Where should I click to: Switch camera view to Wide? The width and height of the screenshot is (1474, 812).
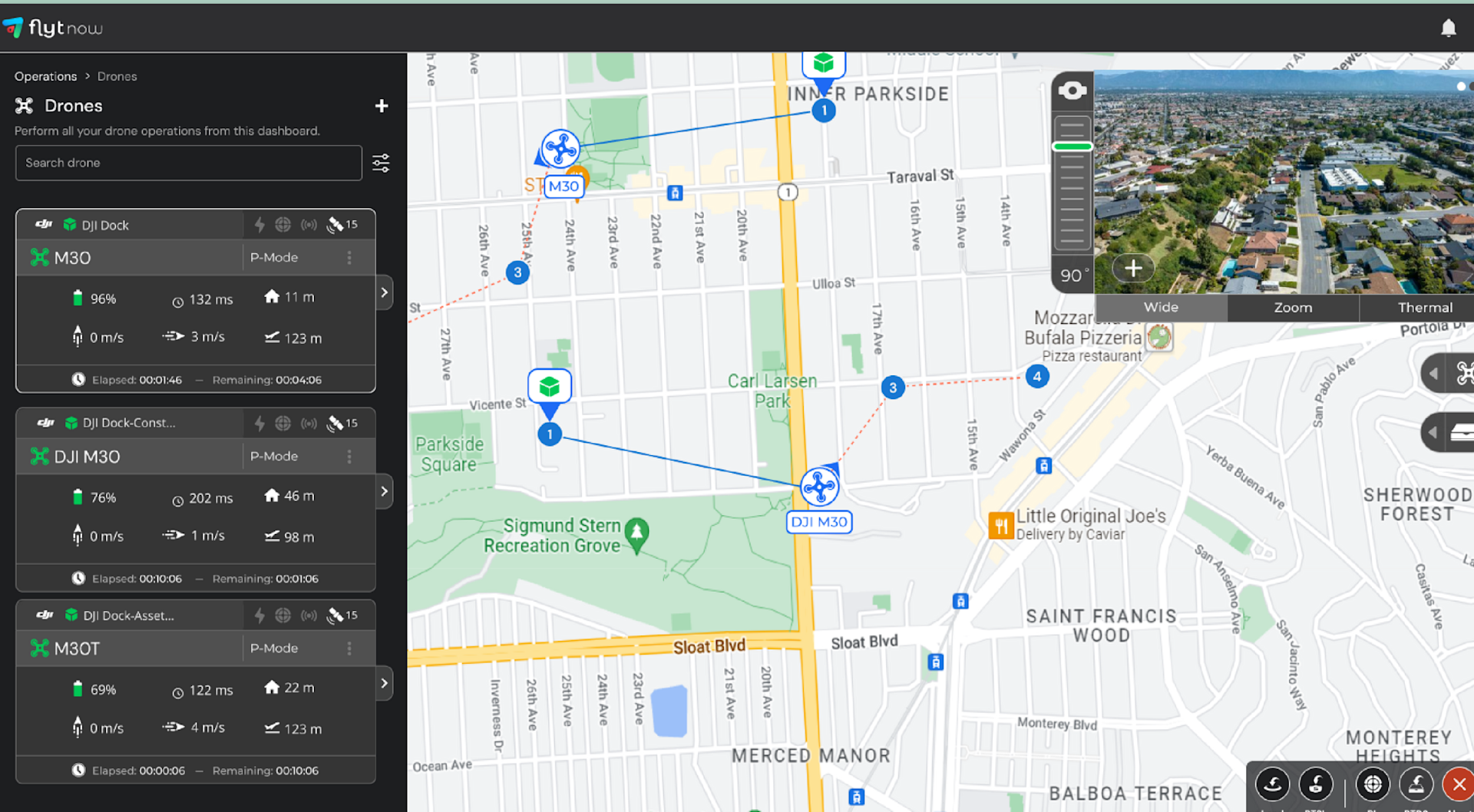coord(1161,308)
